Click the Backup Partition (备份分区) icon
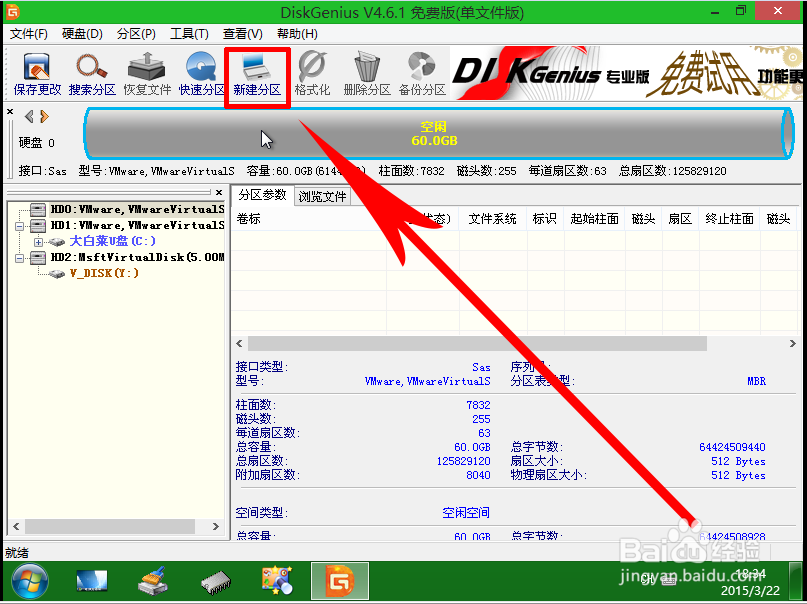807x604 pixels. point(422,75)
